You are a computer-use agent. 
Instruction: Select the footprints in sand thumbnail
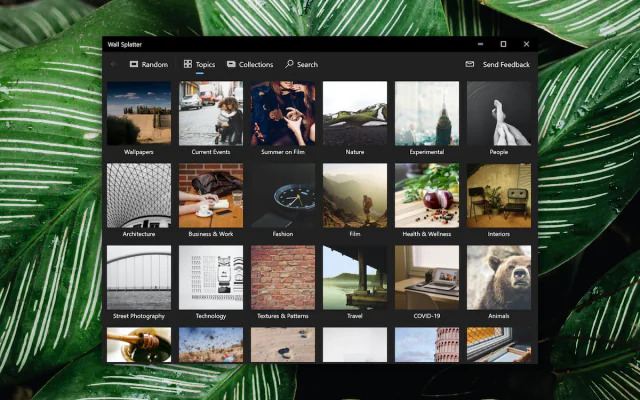point(283,345)
